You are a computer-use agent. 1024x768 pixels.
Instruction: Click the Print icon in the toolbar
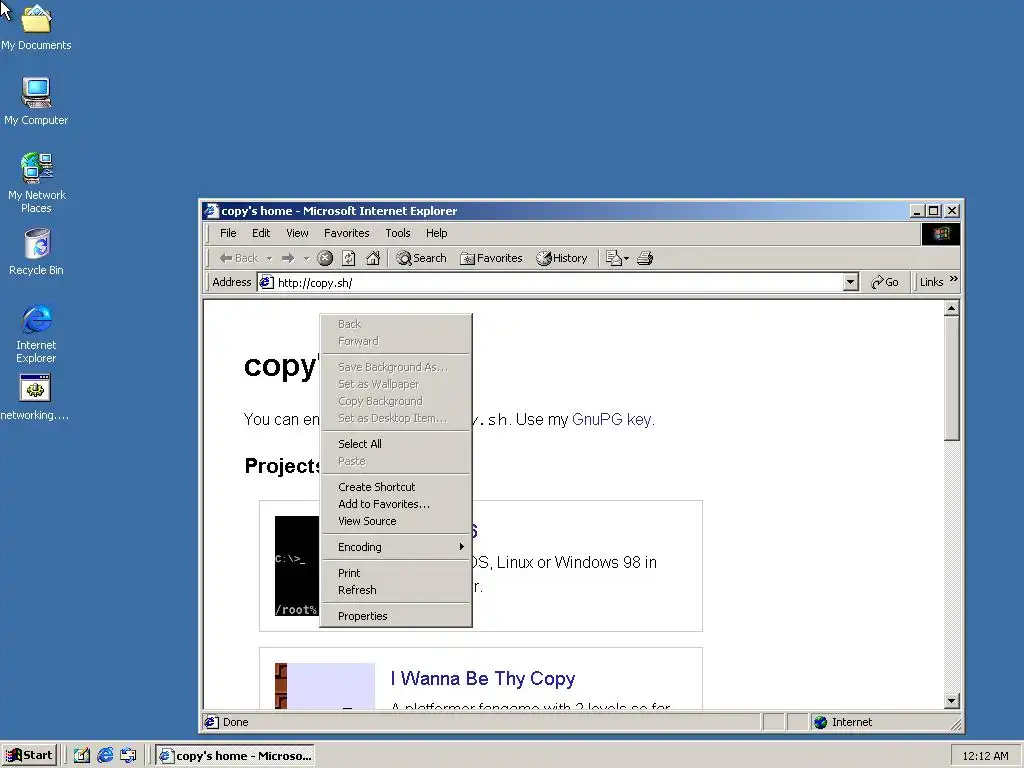click(x=645, y=258)
